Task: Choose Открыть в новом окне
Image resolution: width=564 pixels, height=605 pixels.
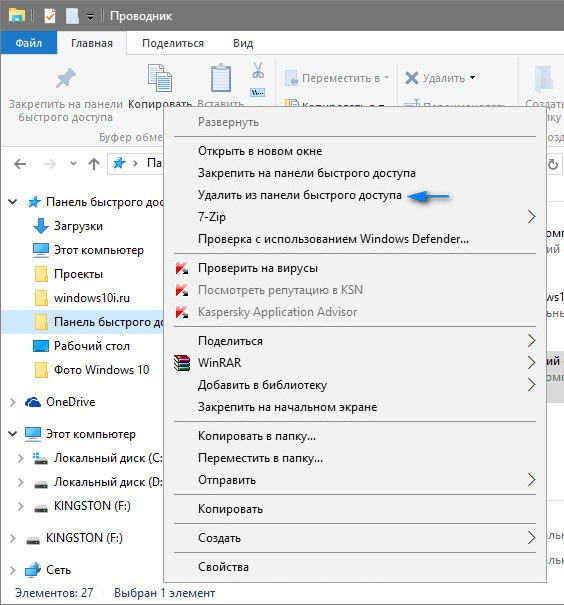Action: point(355,151)
